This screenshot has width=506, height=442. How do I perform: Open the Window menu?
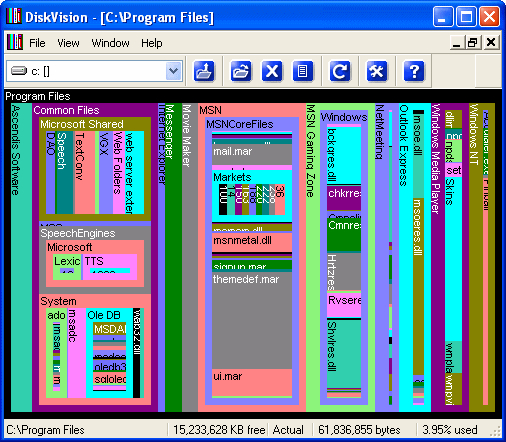110,43
